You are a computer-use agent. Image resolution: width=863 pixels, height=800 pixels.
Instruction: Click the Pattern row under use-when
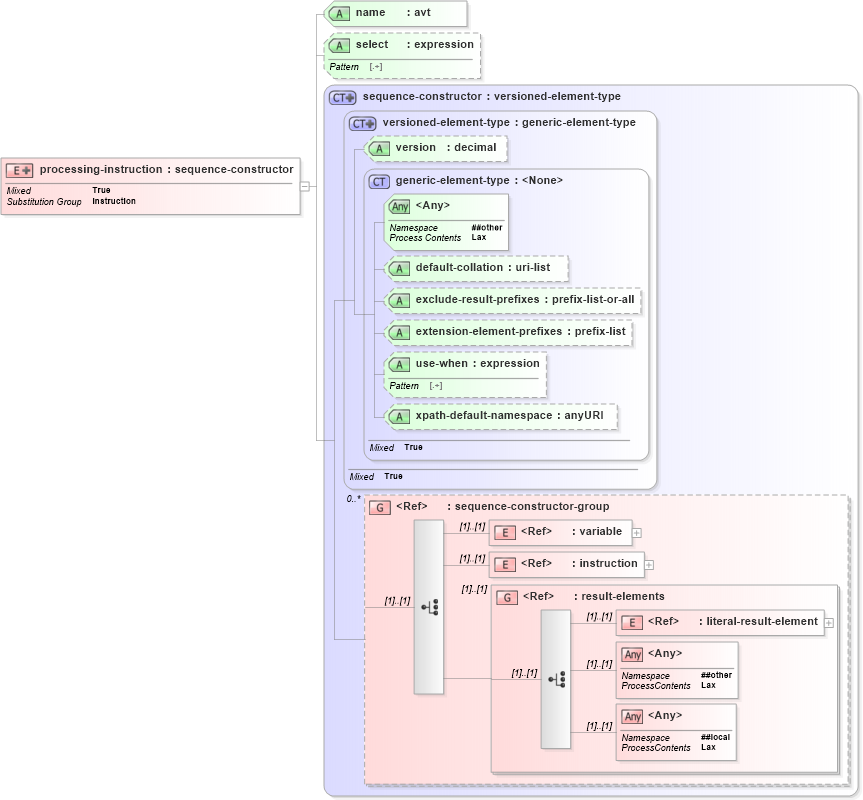point(405,385)
